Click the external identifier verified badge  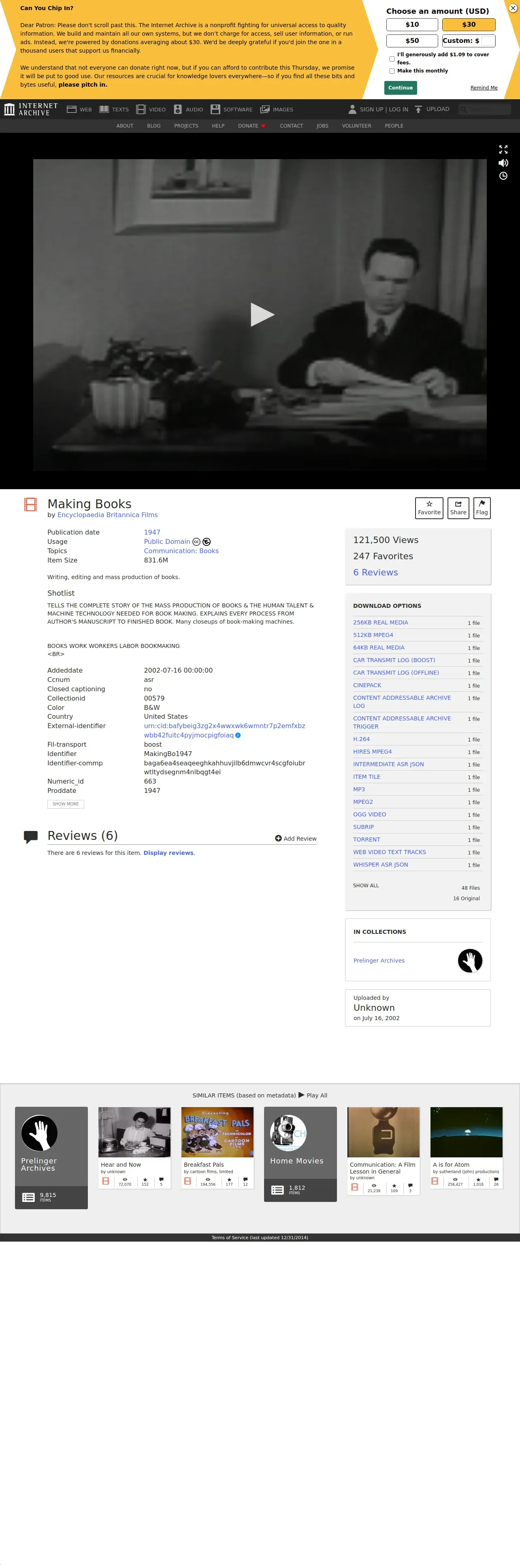coord(238,735)
